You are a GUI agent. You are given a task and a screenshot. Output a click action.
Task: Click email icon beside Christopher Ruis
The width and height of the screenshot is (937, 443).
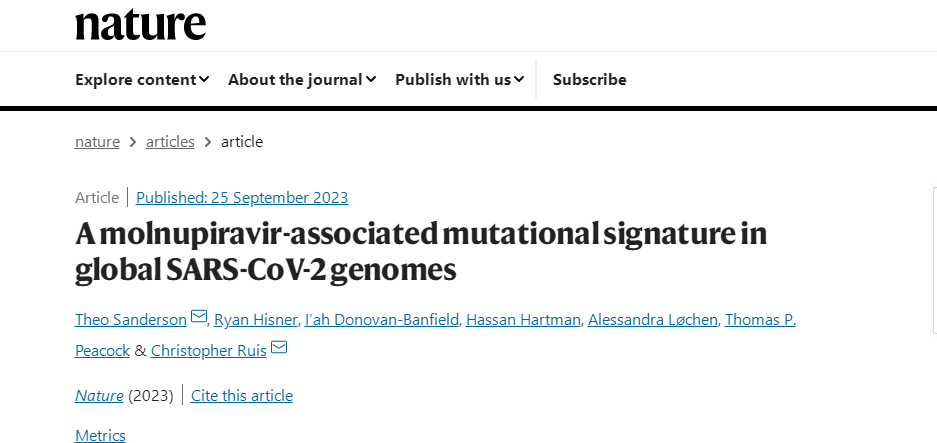[x=279, y=347]
